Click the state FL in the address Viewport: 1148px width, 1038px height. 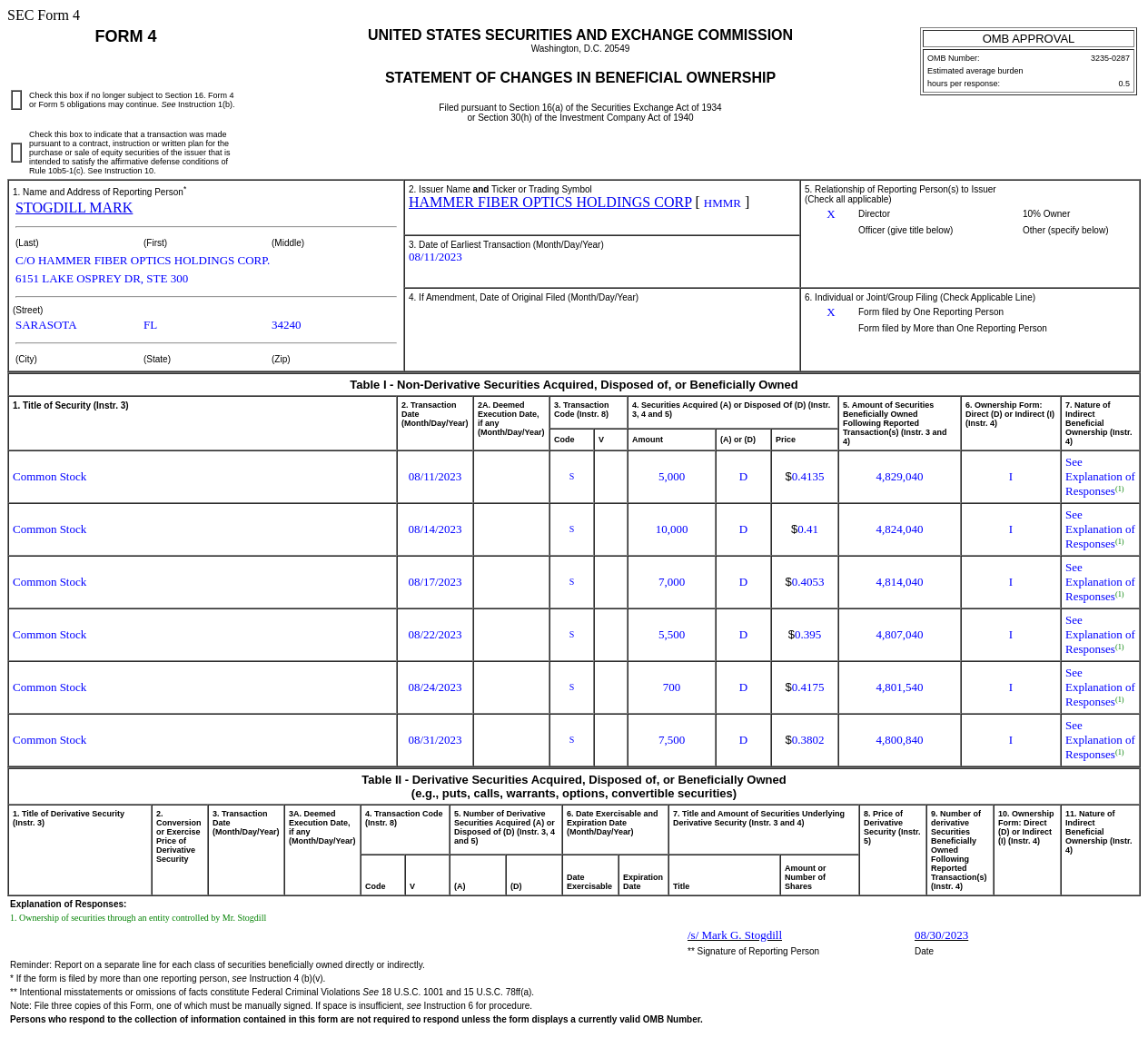coord(150,325)
